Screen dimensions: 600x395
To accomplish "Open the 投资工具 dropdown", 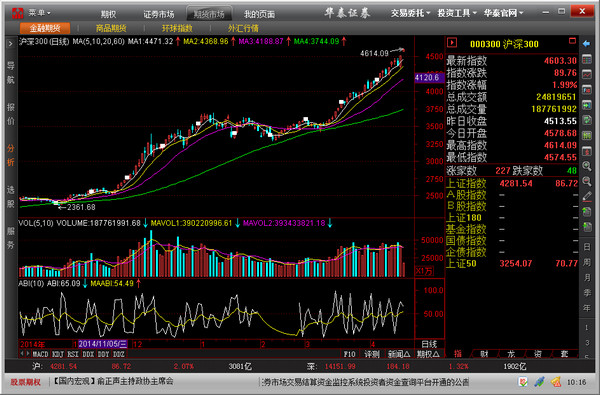I will click(x=457, y=13).
